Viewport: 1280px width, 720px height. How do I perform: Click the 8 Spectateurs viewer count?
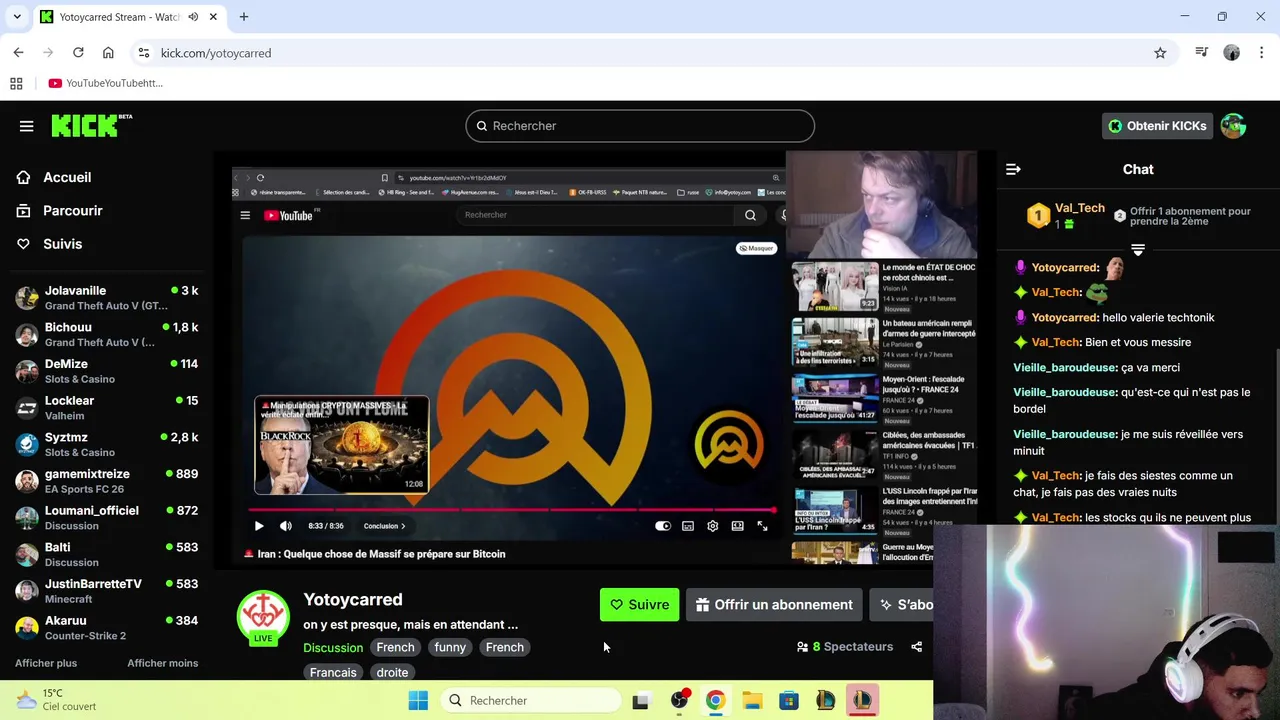click(x=845, y=647)
